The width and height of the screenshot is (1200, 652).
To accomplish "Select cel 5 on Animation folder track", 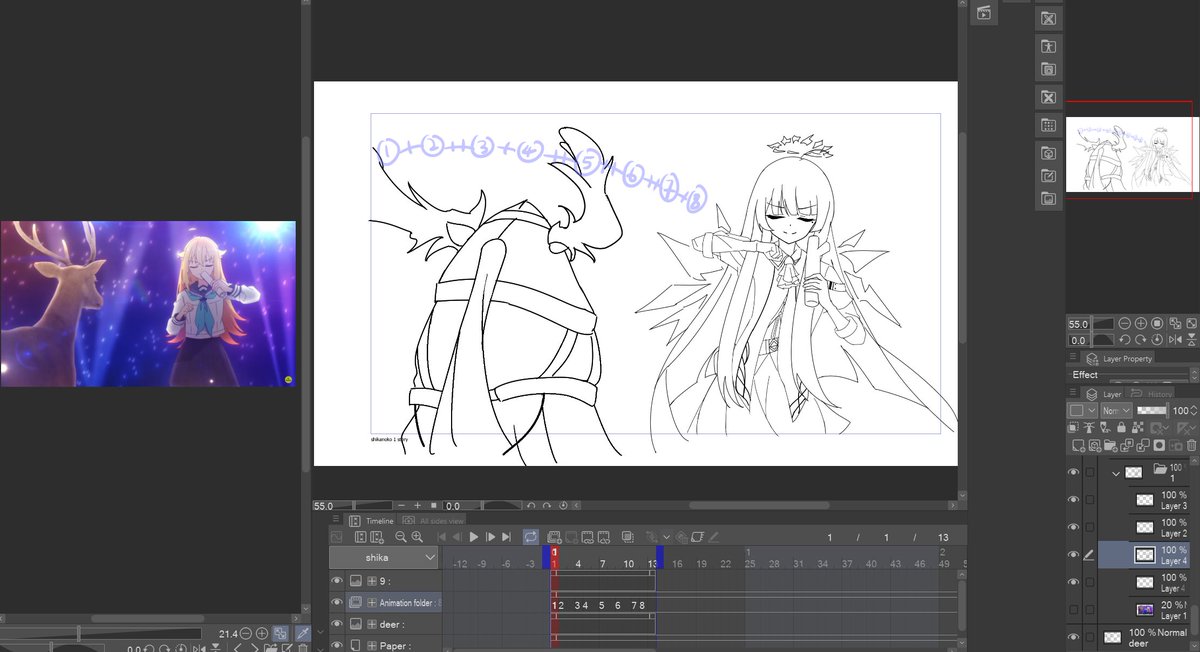I will click(601, 605).
